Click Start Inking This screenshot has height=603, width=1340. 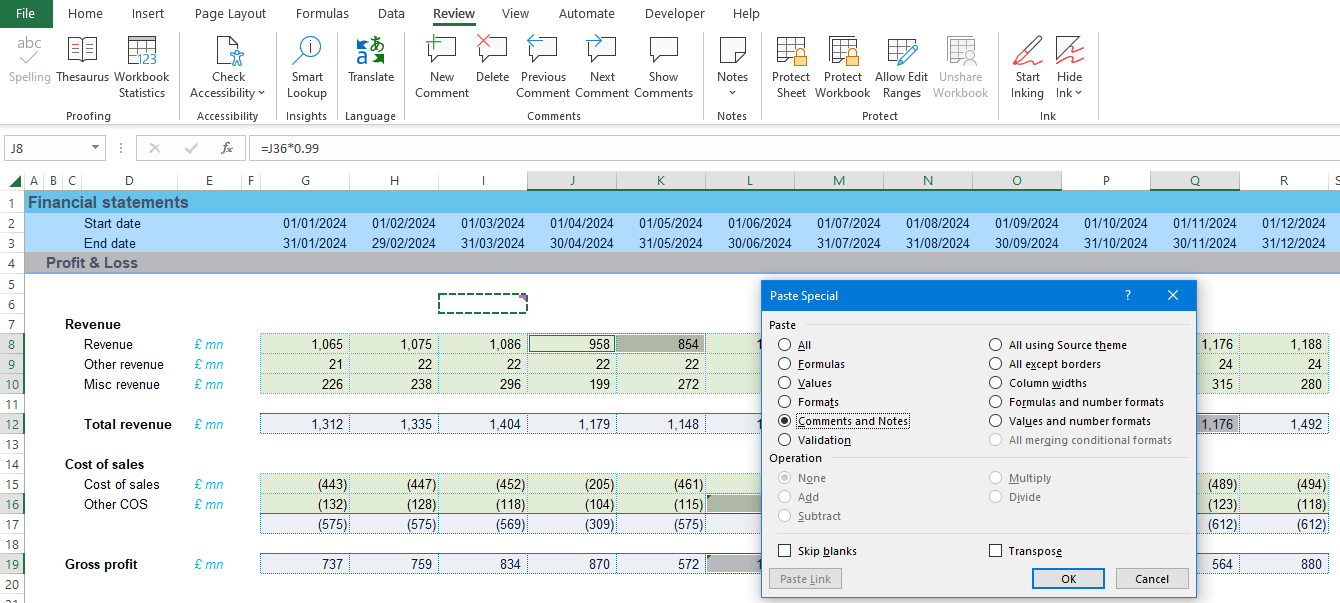pos(1027,60)
